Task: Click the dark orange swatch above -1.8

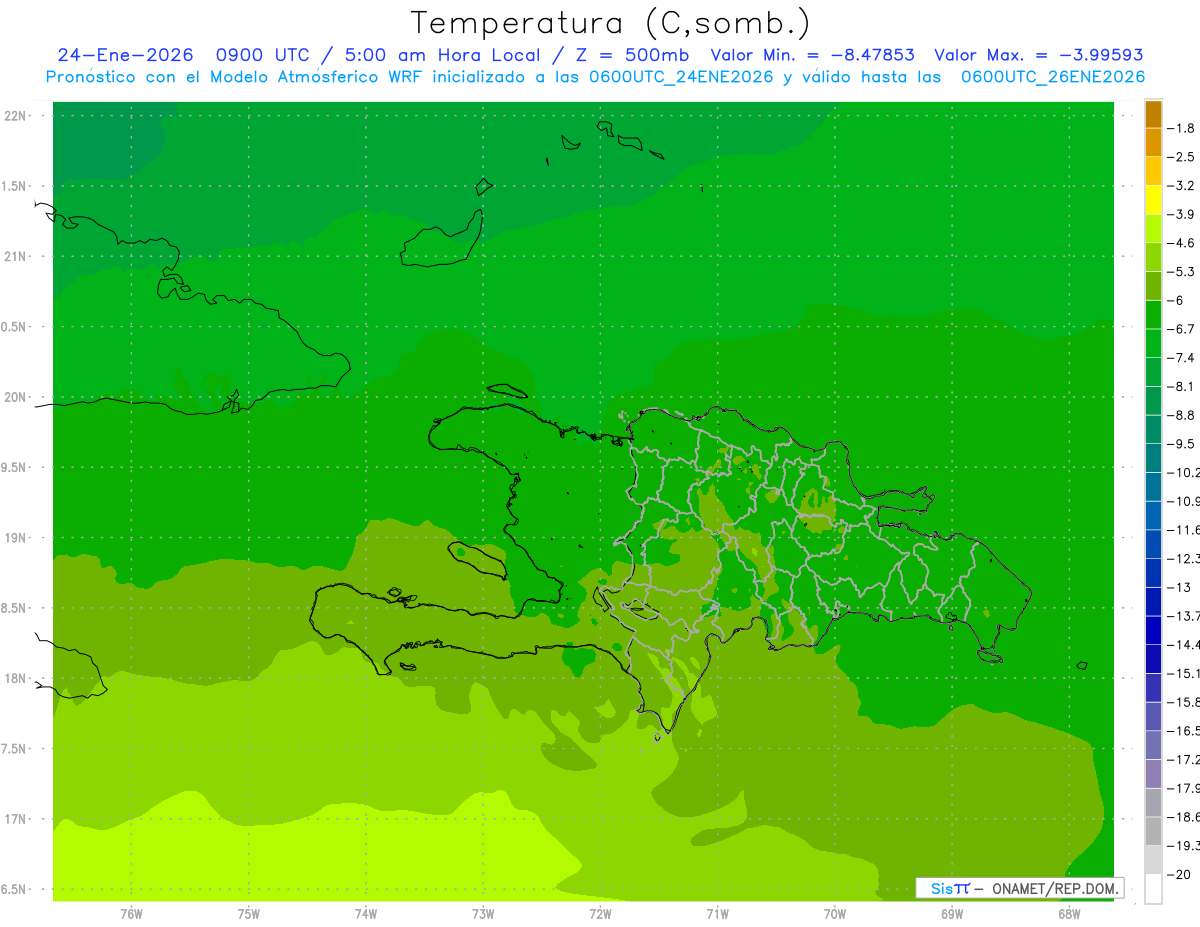Action: tap(1153, 114)
